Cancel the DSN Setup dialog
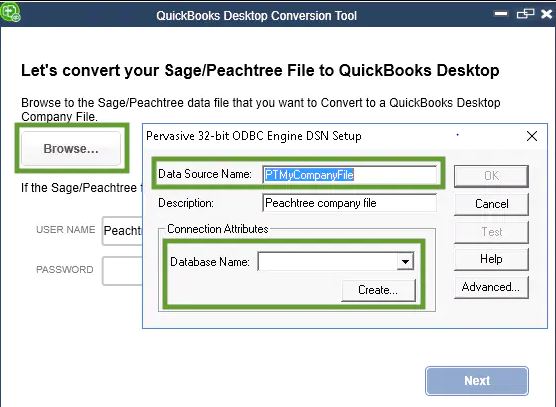This screenshot has height=407, width=556. pyautogui.click(x=491, y=204)
